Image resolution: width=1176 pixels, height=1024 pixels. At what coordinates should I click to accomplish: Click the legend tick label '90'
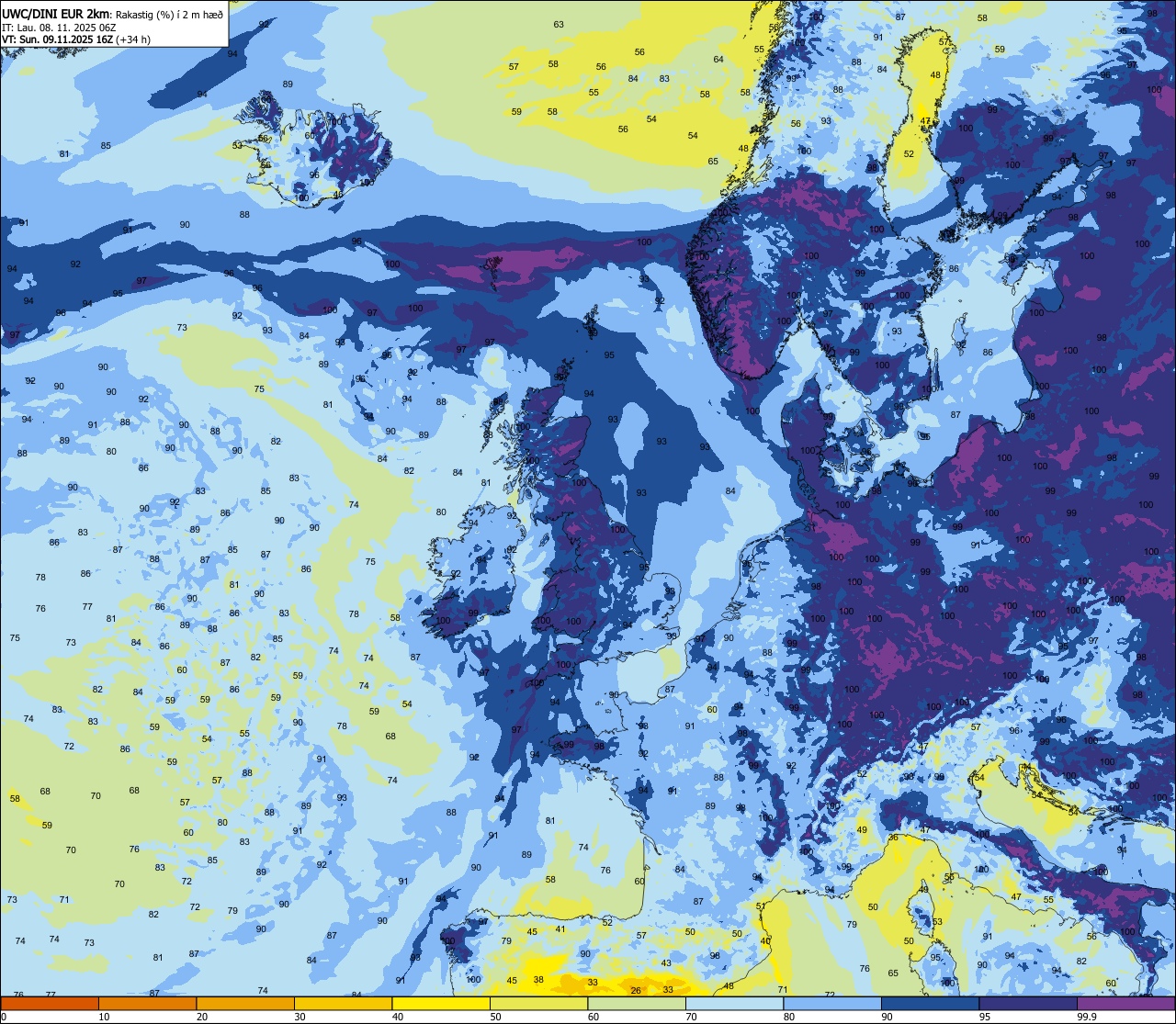click(x=887, y=1017)
